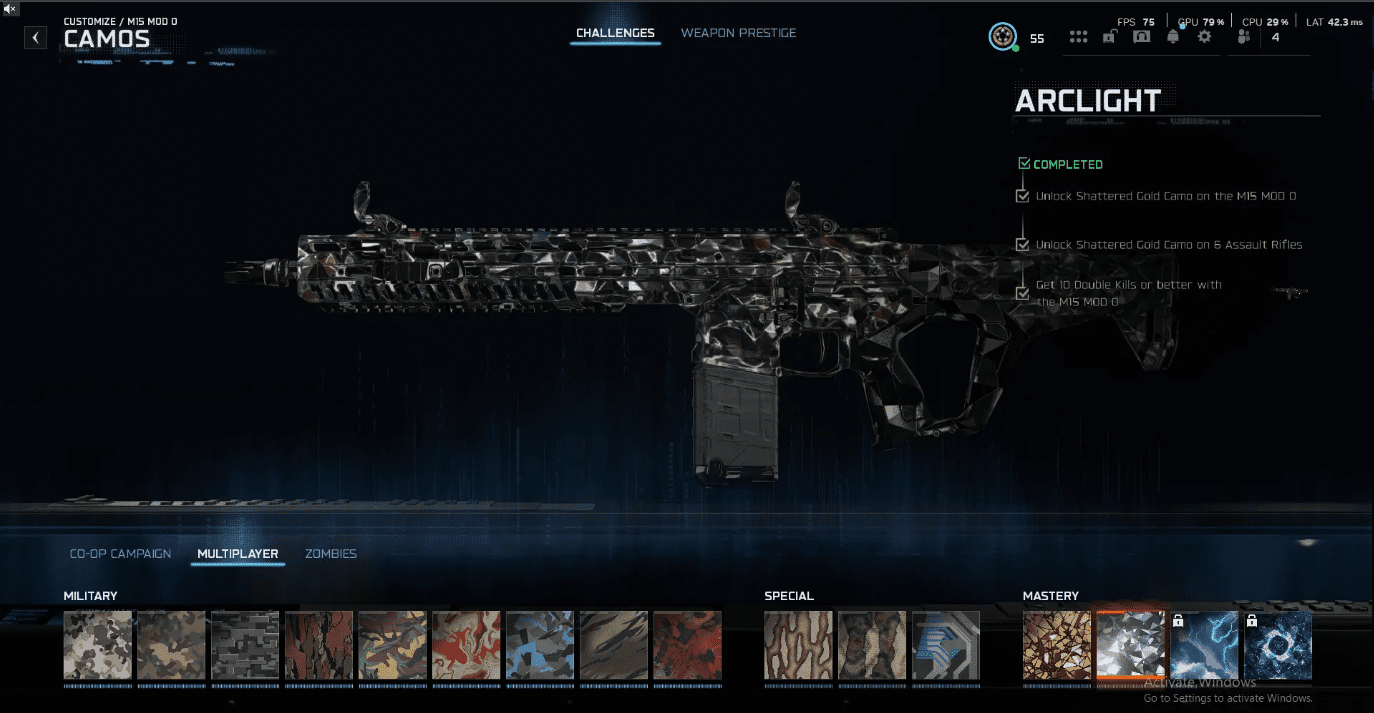The image size is (1374, 713).
Task: Click the Shattered Gold M15 MOD 0 checkbox
Action: tap(1022, 196)
